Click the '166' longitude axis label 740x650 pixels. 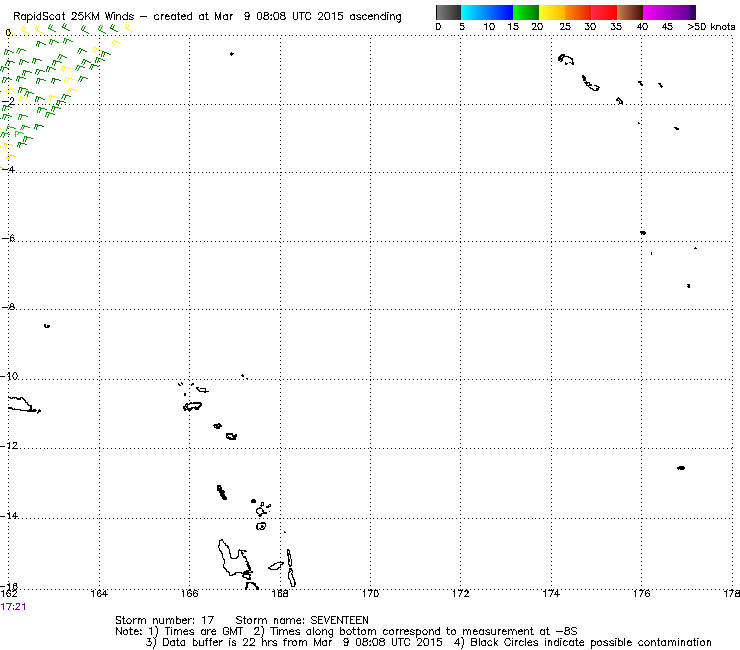[x=190, y=594]
